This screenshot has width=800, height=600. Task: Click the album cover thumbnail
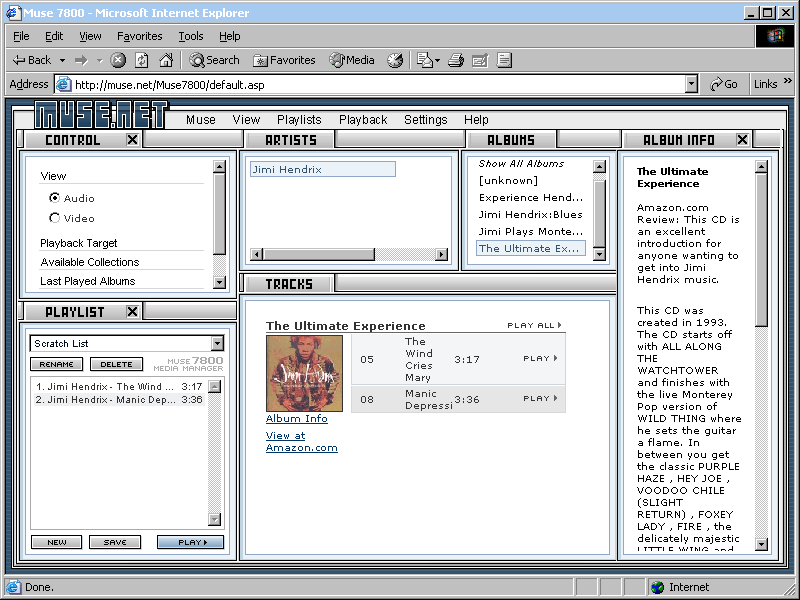point(304,373)
